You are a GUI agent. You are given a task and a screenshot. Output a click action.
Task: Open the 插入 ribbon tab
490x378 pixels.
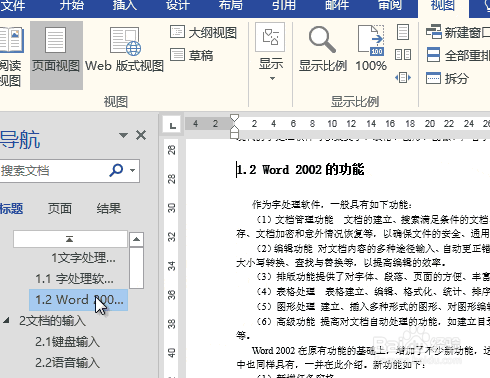pos(124,5)
